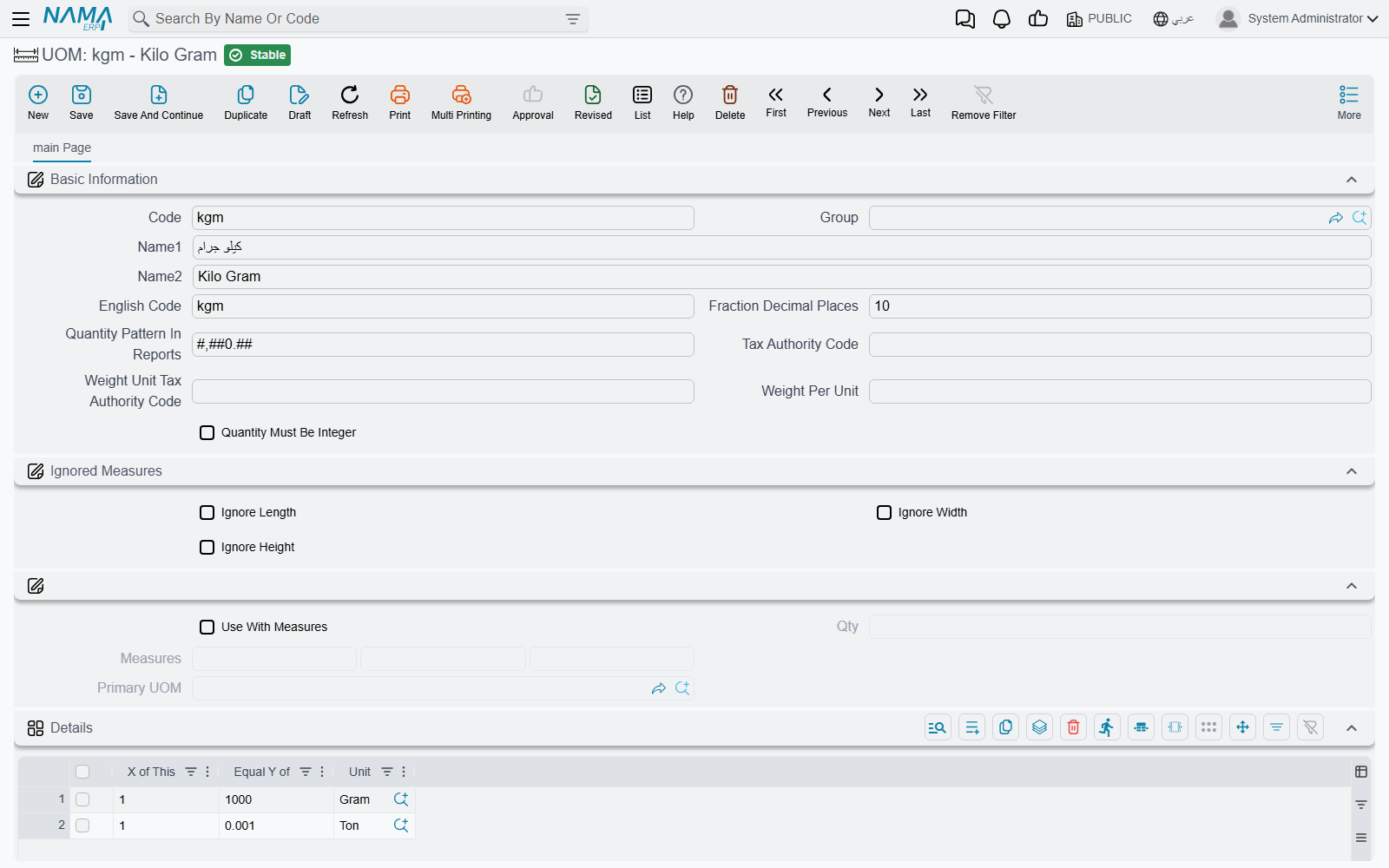Enable Ignore Length checkbox
Viewport: 1389px width, 868px height.
(x=207, y=512)
